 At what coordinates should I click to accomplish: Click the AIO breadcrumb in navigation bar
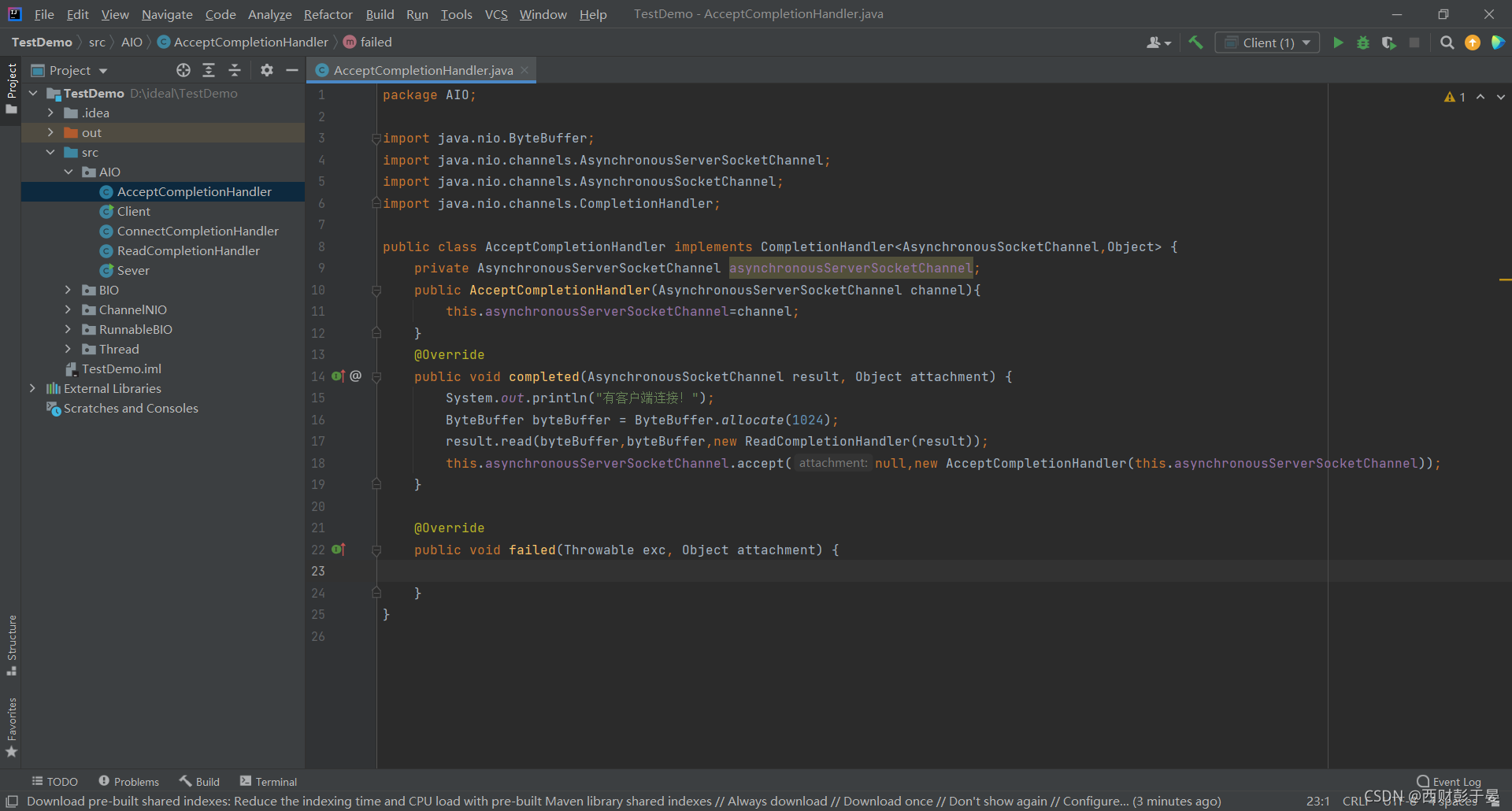tap(132, 42)
